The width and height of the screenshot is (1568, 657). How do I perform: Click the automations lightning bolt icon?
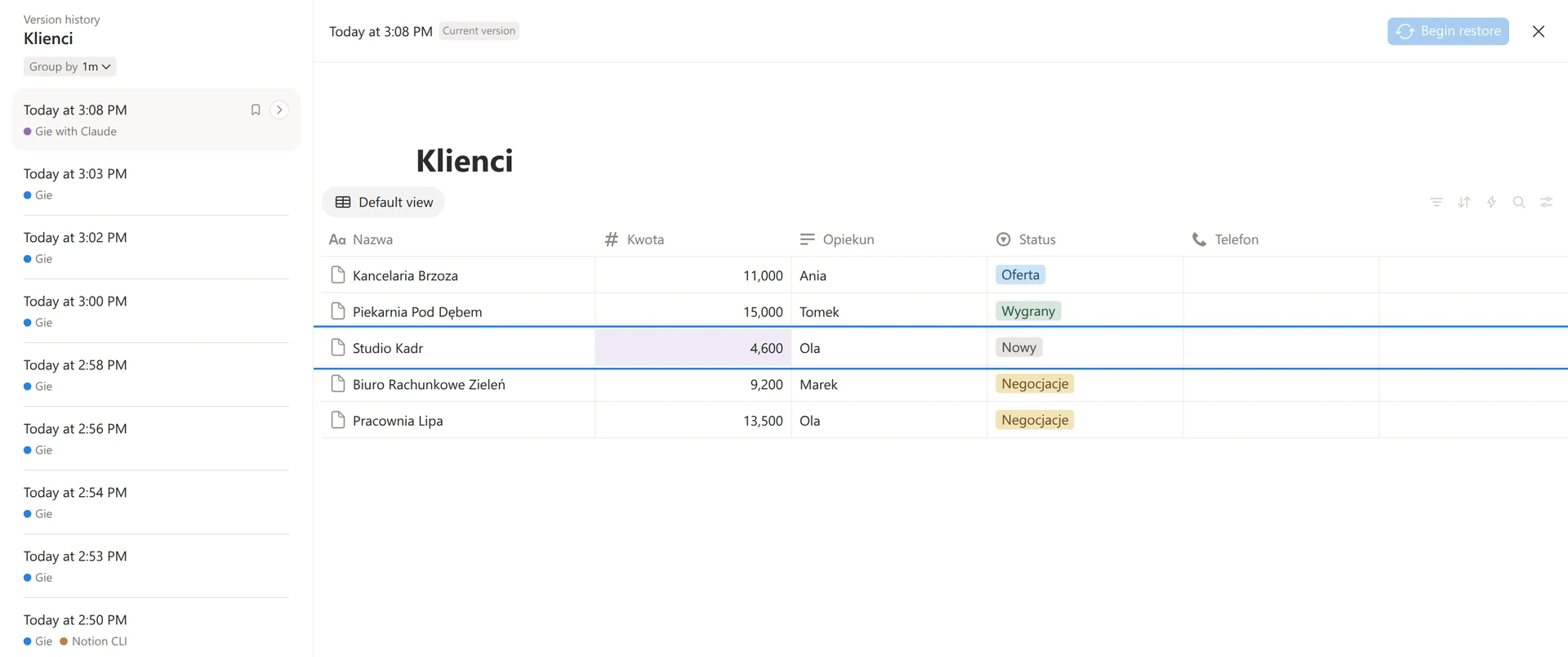tap(1491, 202)
